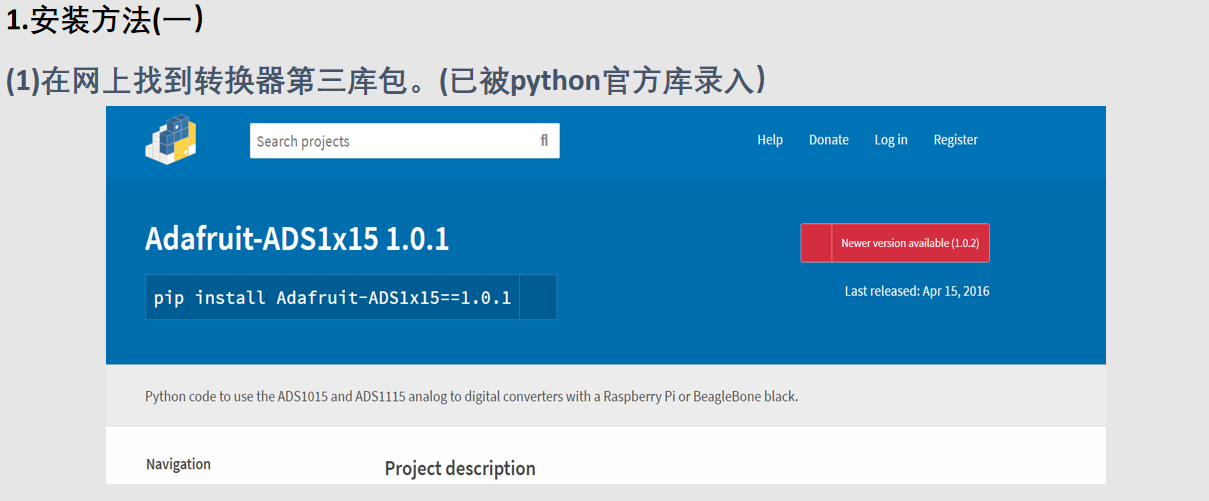This screenshot has height=501, width=1209.
Task: Open the Register link
Action: (x=956, y=140)
